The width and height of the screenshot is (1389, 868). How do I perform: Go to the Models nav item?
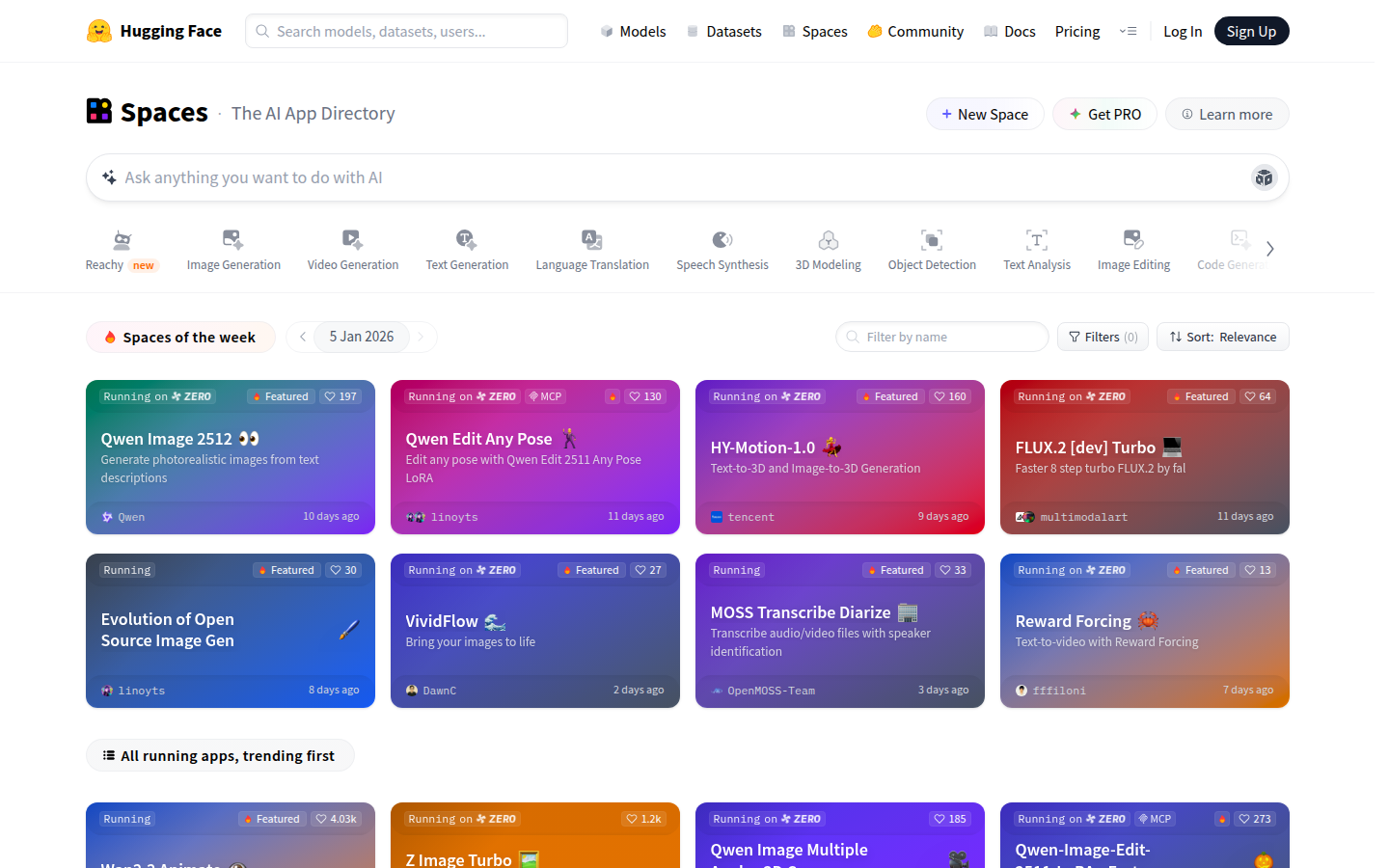coord(633,31)
